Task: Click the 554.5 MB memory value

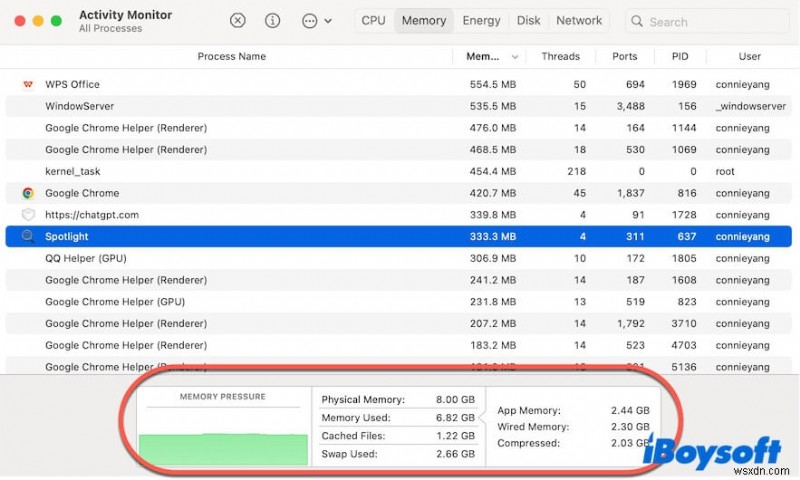Action: tap(492, 84)
